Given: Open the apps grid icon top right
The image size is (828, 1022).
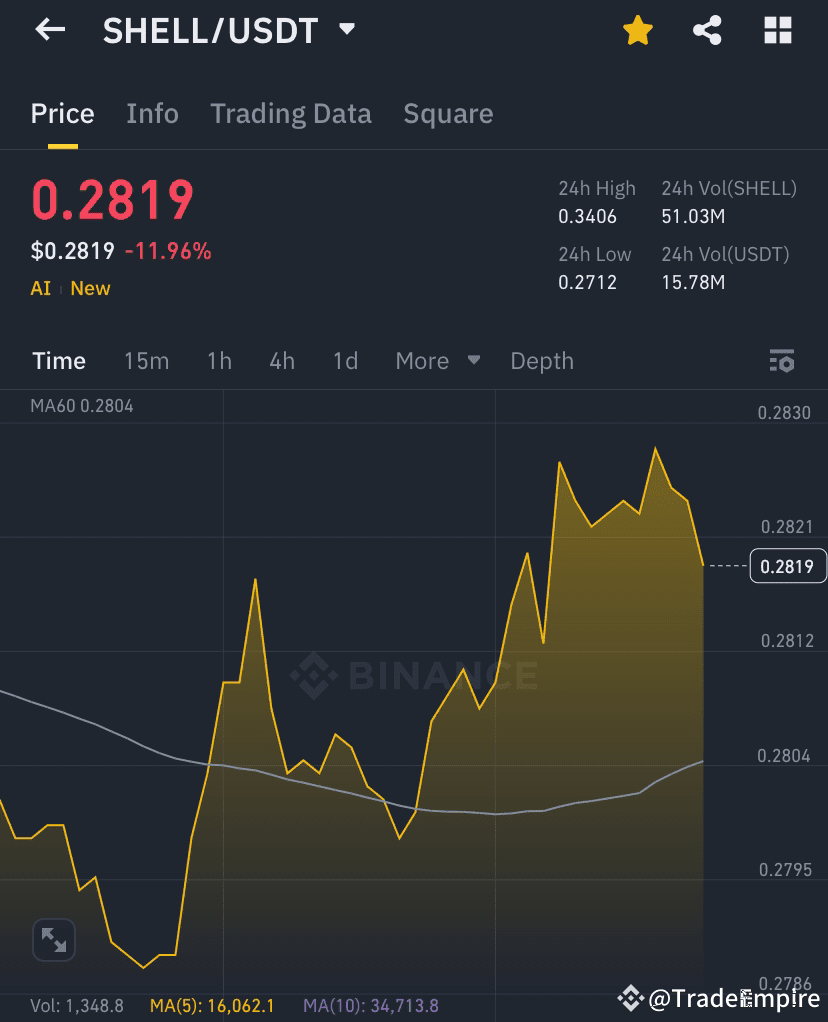Looking at the screenshot, I should pyautogui.click(x=778, y=30).
